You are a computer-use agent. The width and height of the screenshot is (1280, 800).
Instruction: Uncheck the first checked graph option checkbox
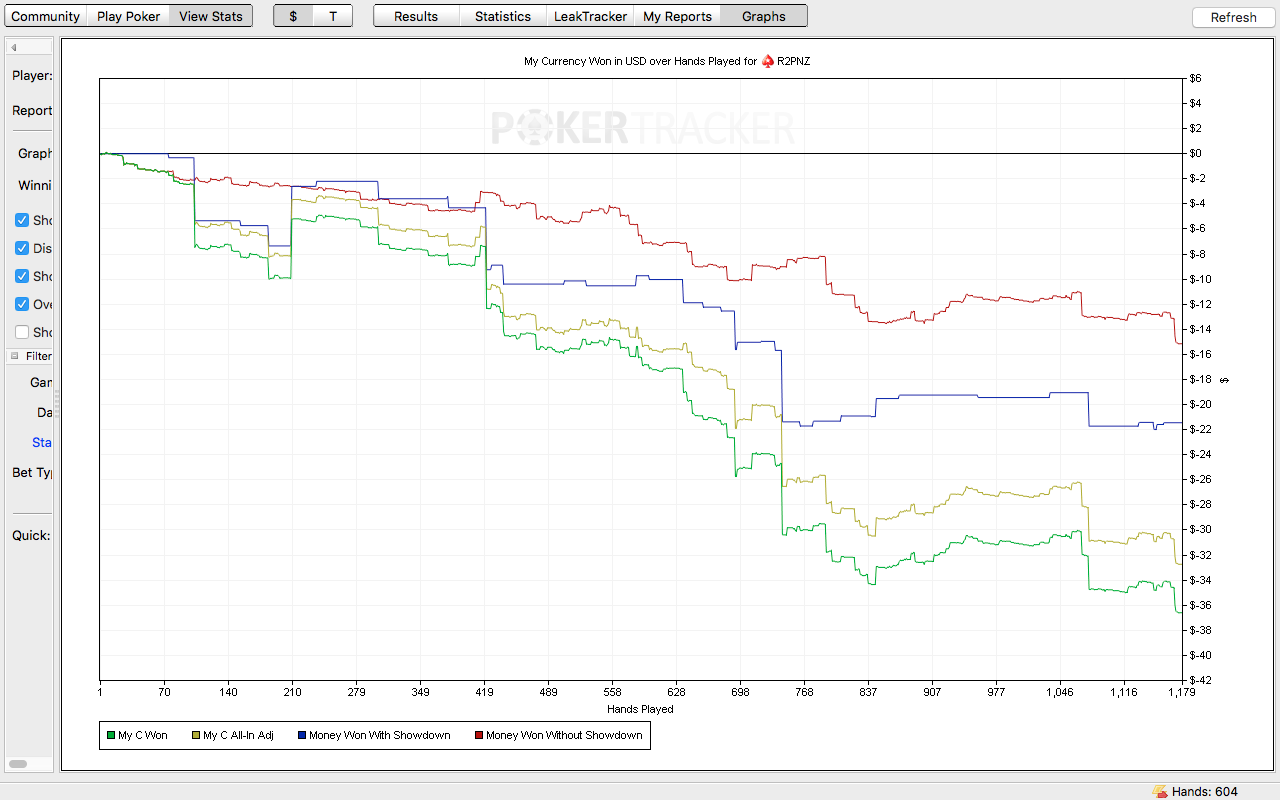click(x=22, y=220)
